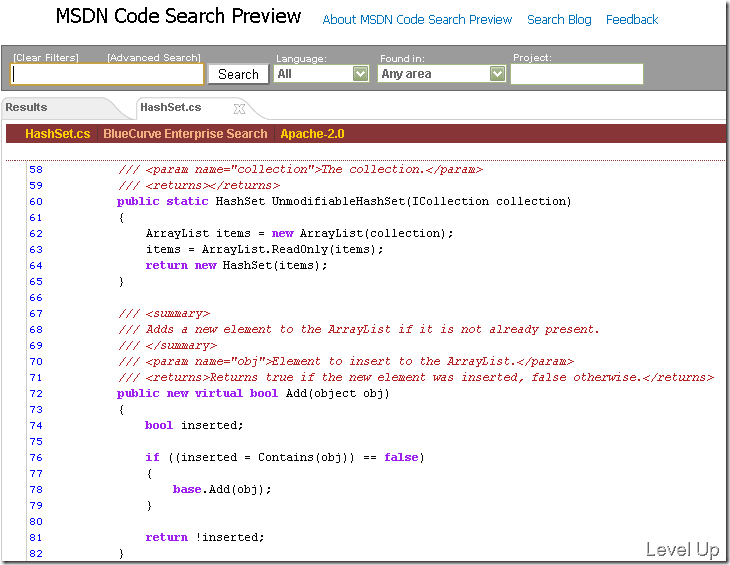The height and width of the screenshot is (565, 730).
Task: Open the Found in dropdown arrow
Action: 497,74
